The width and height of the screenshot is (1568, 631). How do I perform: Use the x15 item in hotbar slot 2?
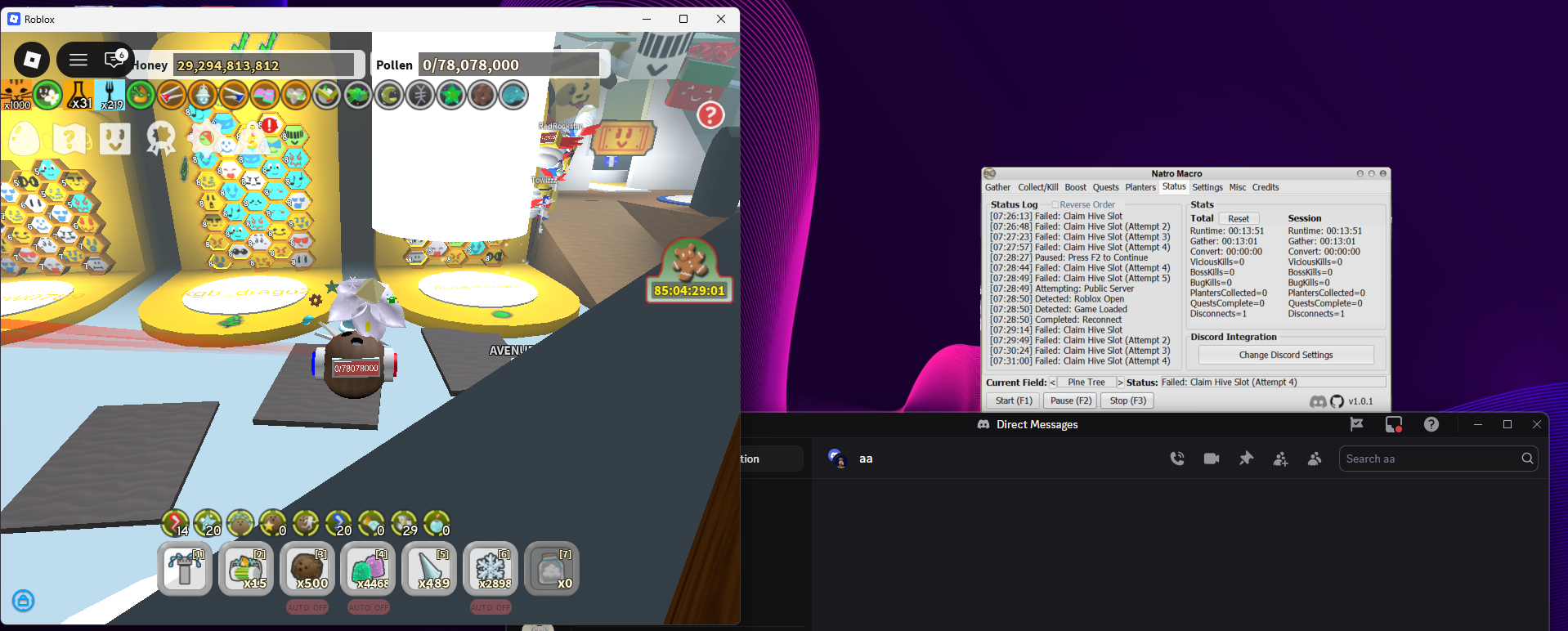pyautogui.click(x=246, y=568)
